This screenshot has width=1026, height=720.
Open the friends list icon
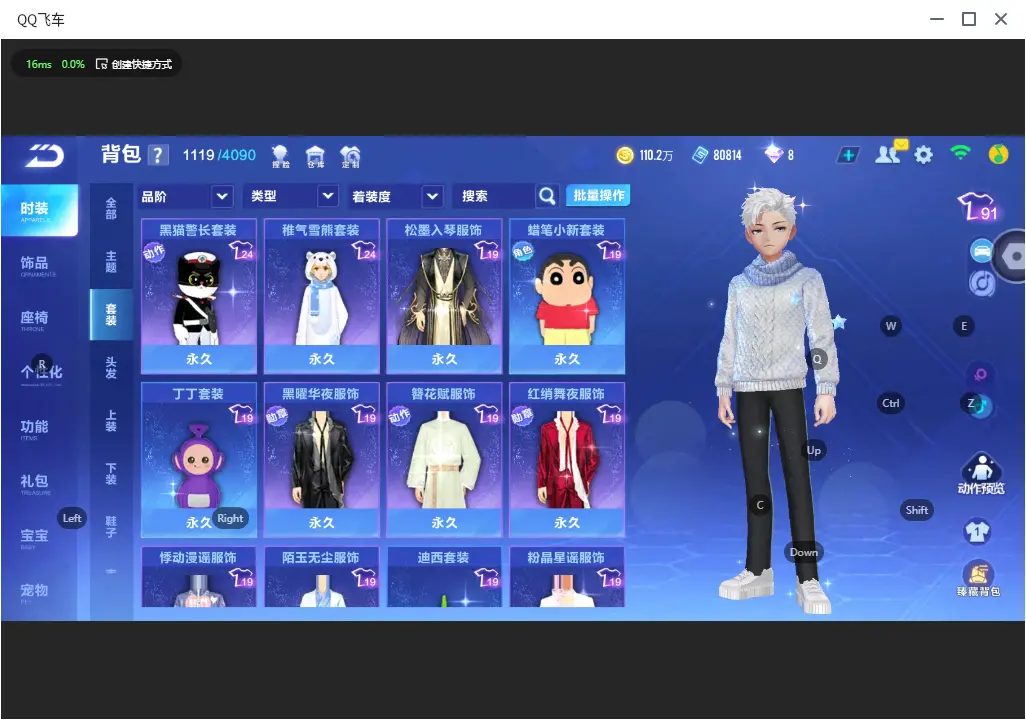pos(889,154)
